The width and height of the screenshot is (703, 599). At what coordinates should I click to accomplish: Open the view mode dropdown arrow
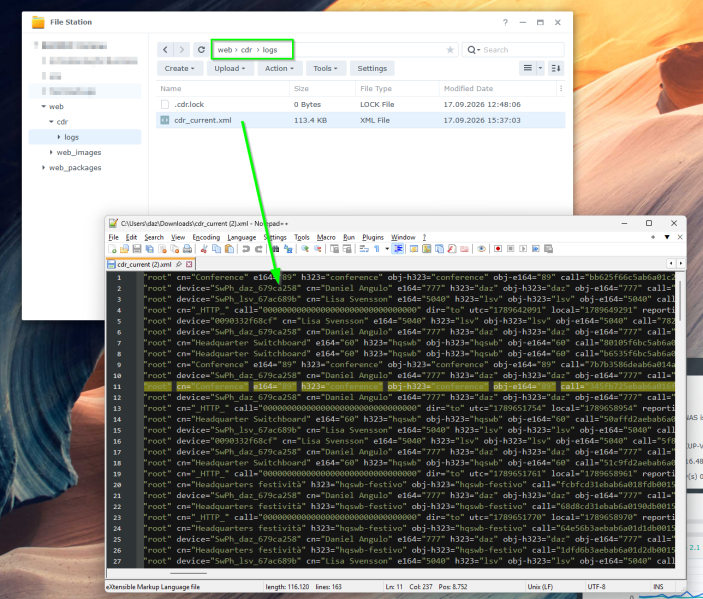540,68
